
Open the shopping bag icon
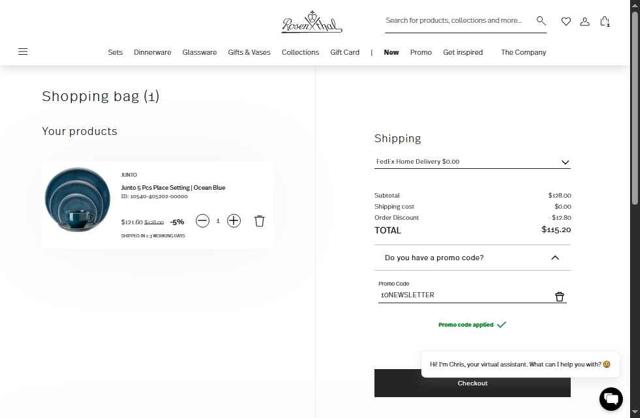[x=605, y=21]
